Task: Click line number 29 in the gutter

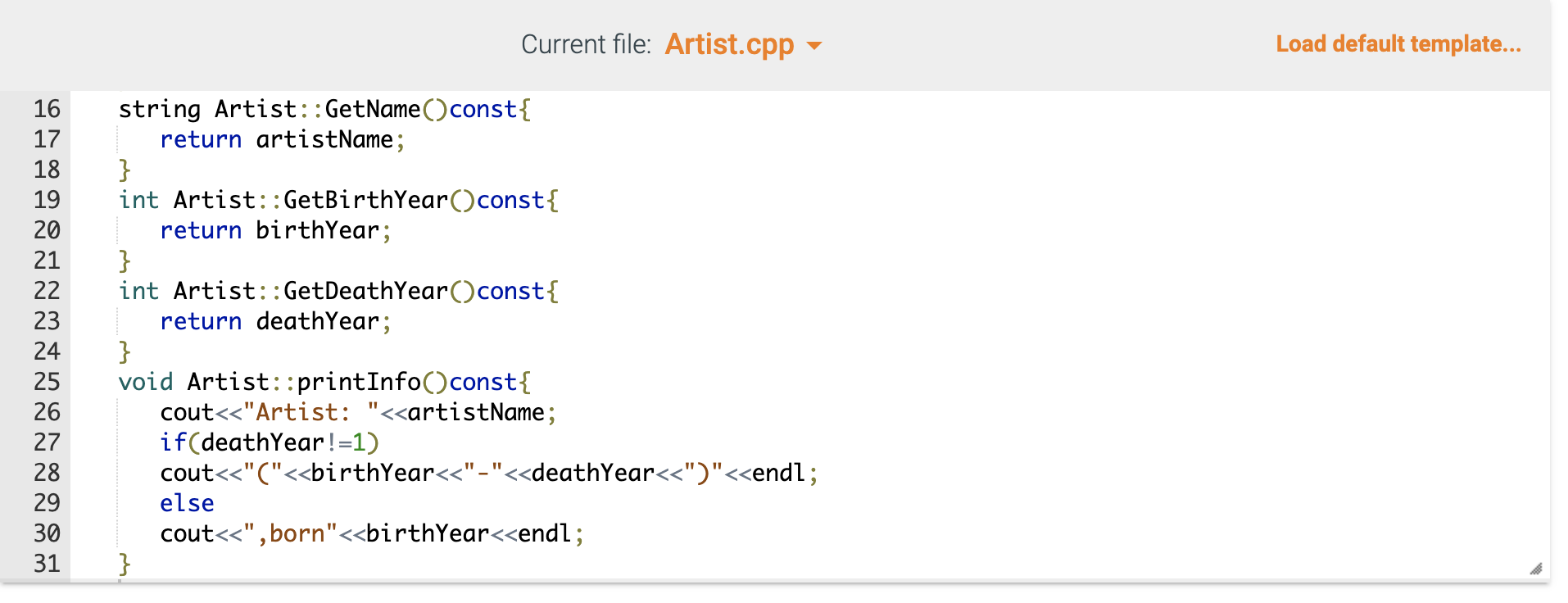Action: point(47,503)
